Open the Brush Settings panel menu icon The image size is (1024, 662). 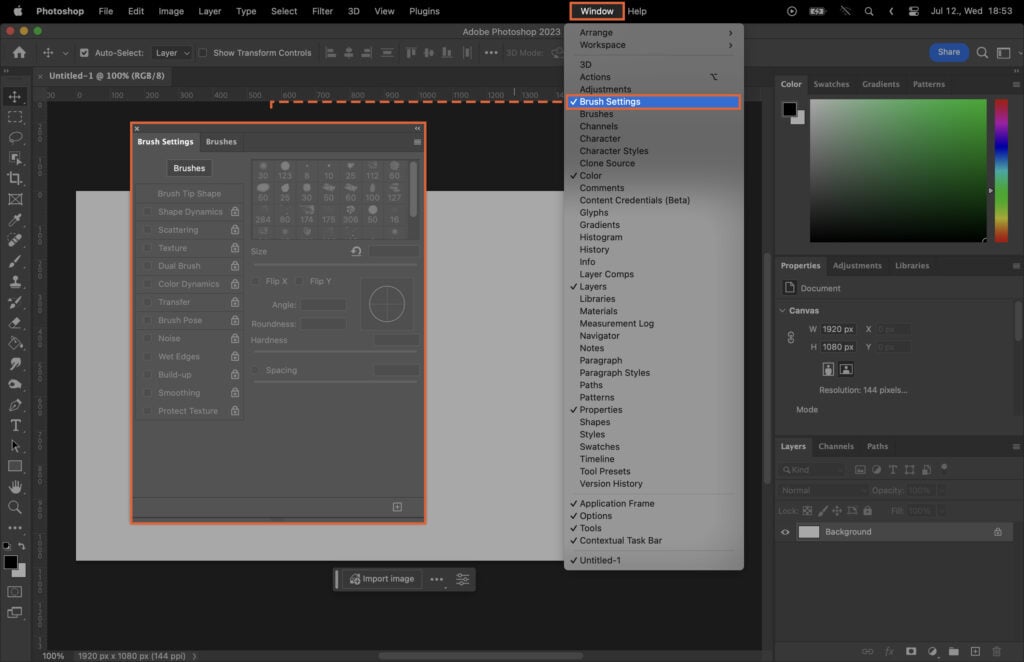point(417,142)
